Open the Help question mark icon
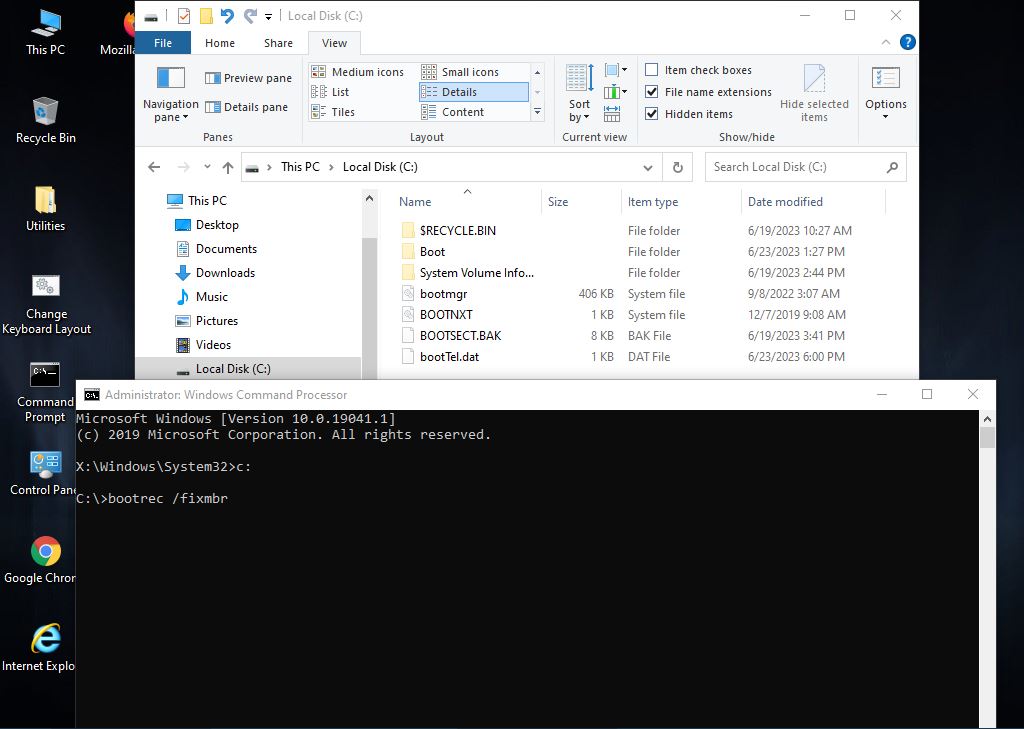 point(907,42)
